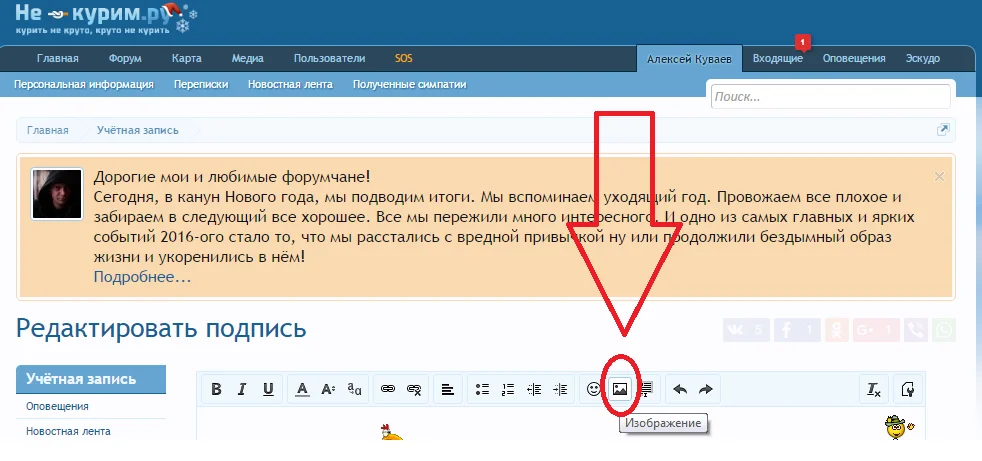This screenshot has width=982, height=461.
Task: Open the Форум tab in navigation
Action: coord(125,58)
